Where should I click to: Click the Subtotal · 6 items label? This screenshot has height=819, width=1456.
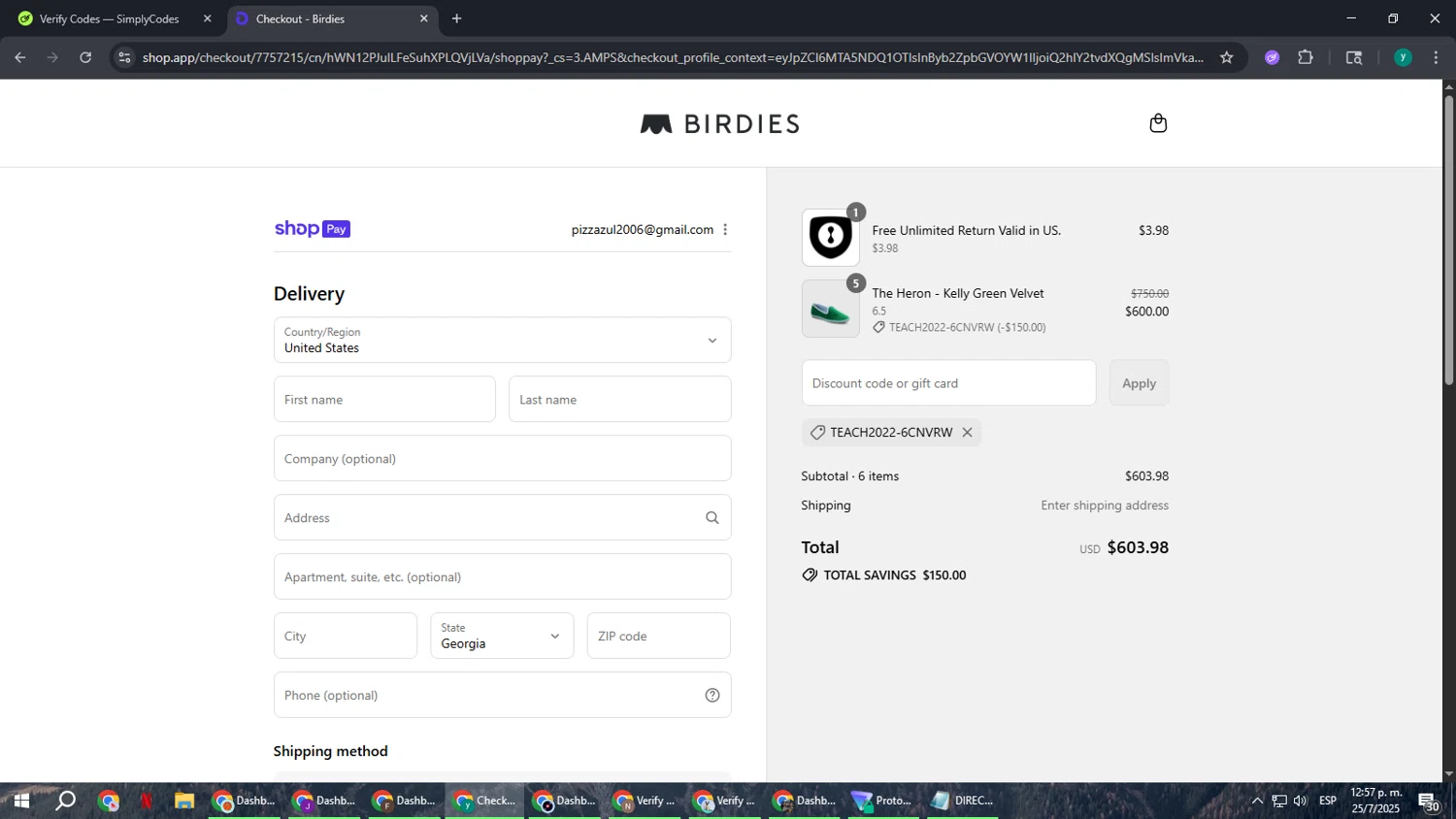click(850, 476)
